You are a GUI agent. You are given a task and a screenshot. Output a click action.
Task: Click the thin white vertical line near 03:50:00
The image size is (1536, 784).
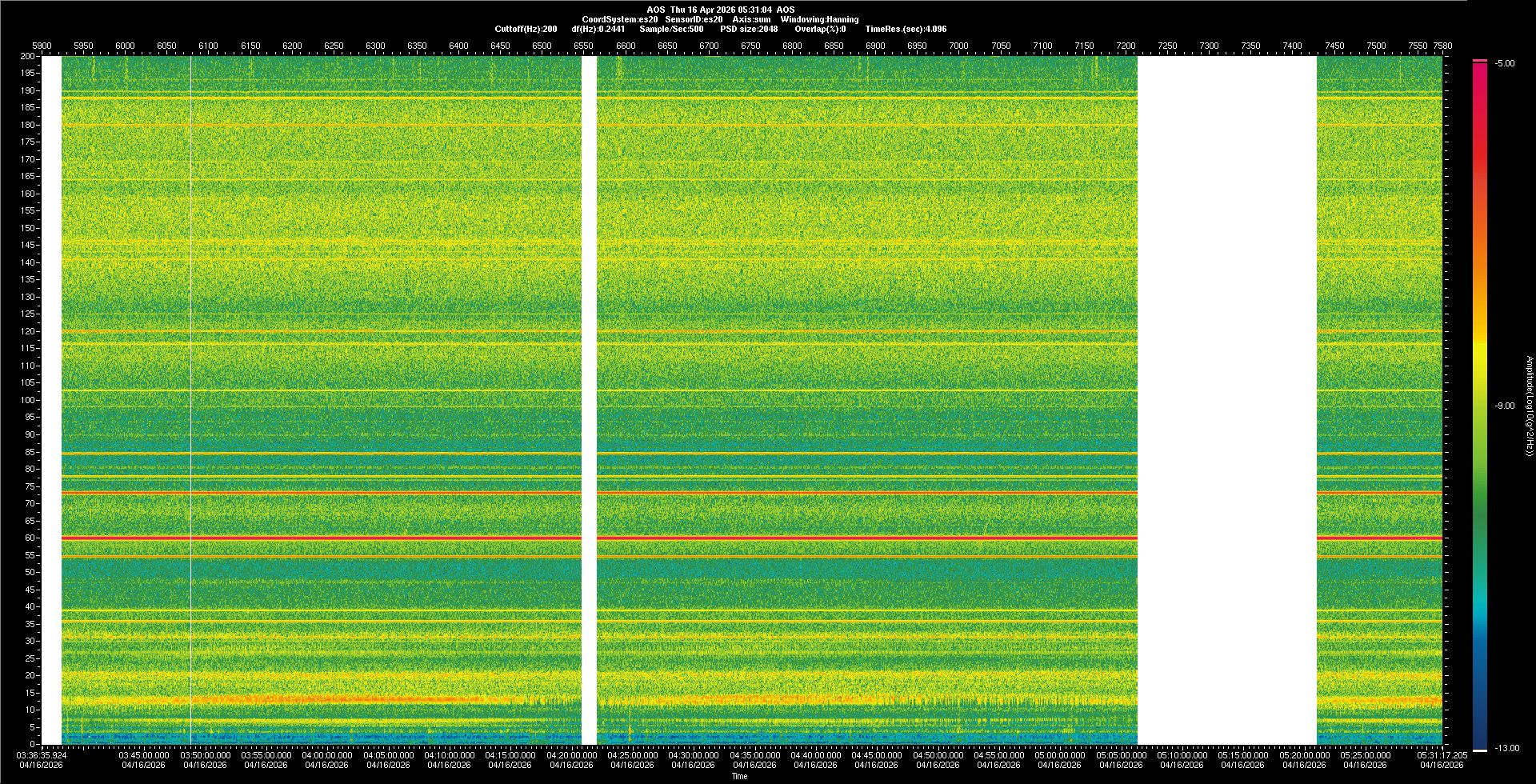pyautogui.click(x=191, y=400)
